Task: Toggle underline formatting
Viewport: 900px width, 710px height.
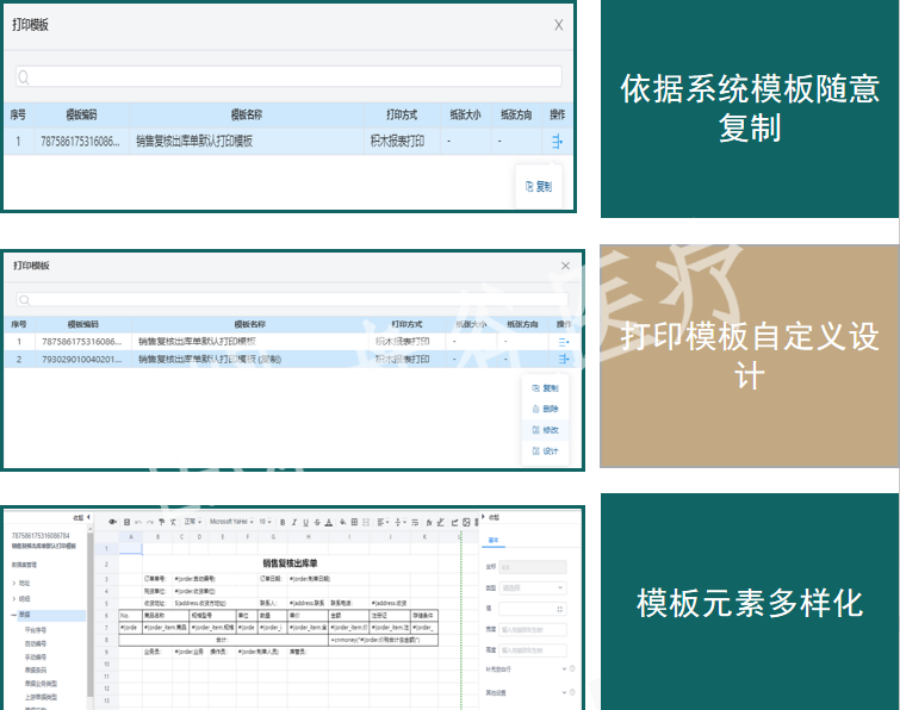Action: 305,522
